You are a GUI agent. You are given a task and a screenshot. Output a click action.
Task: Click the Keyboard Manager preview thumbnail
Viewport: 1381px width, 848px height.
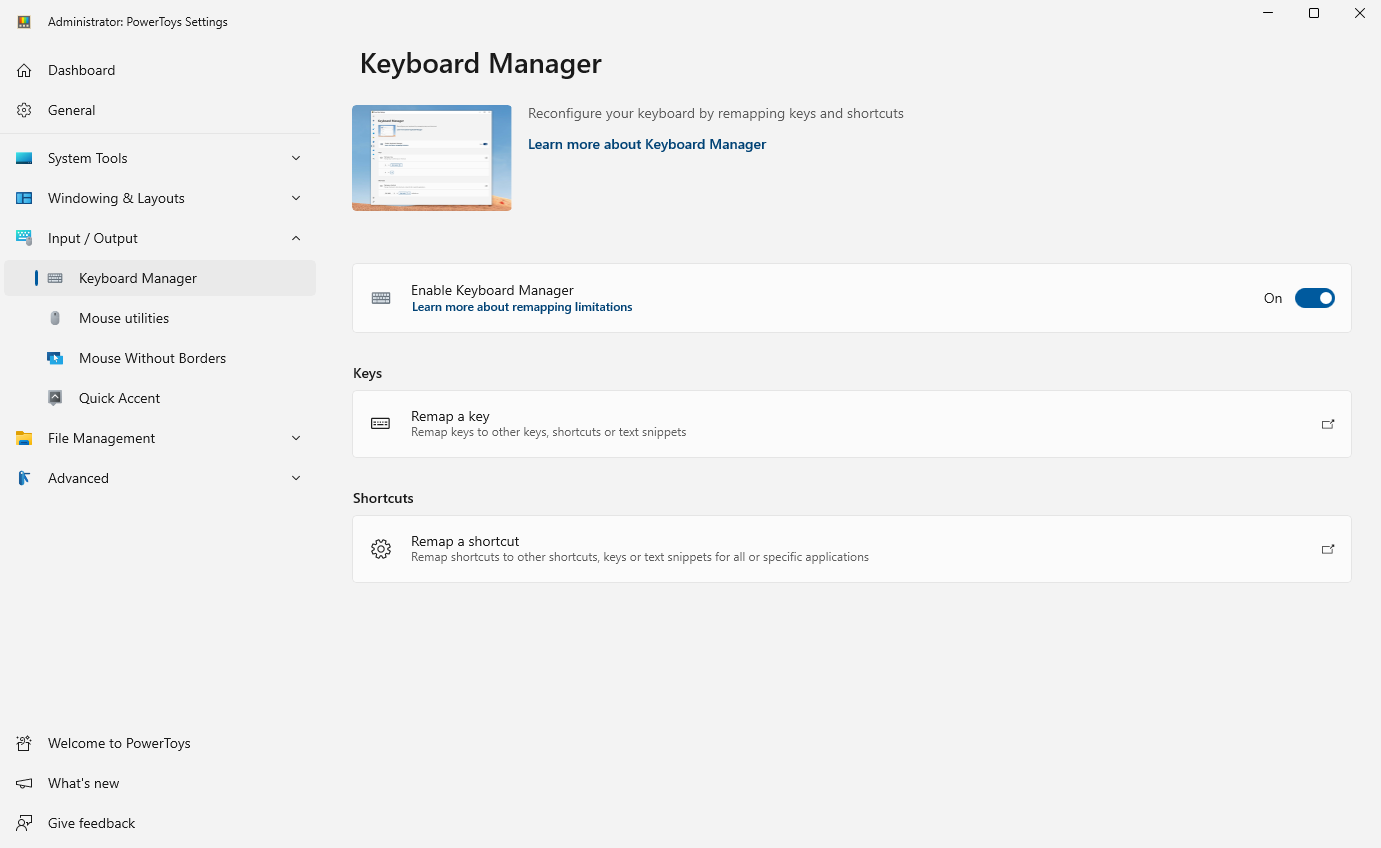(x=432, y=158)
